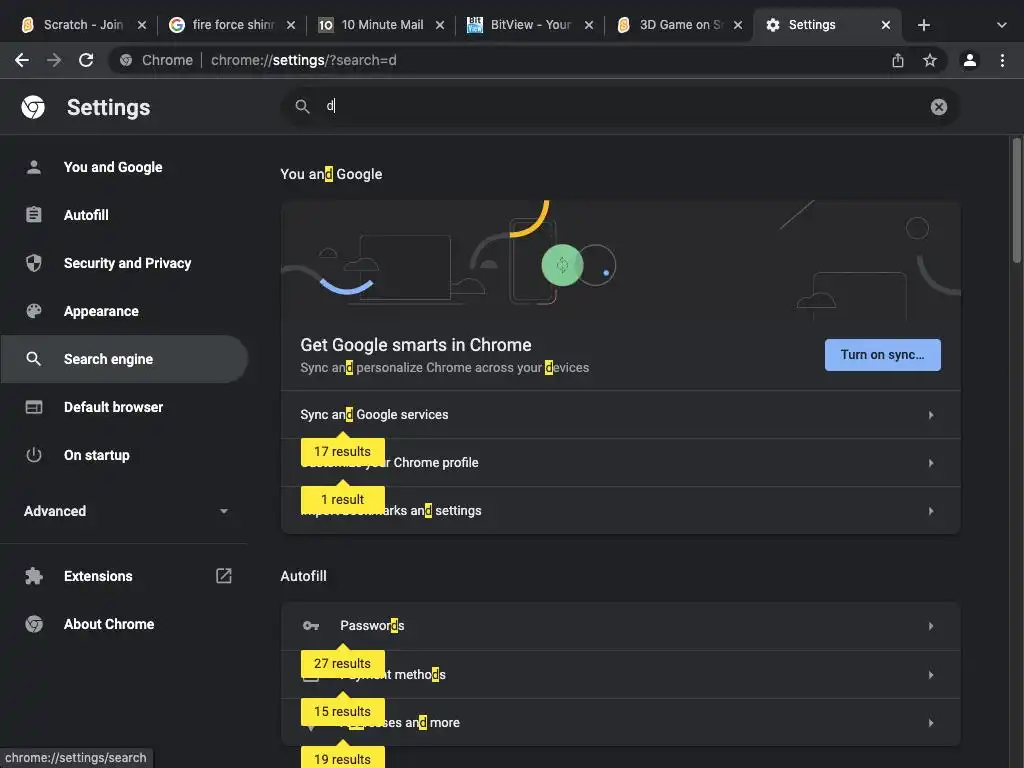This screenshot has width=1024, height=768.
Task: Click the '1 result' bubble
Action: pos(342,500)
